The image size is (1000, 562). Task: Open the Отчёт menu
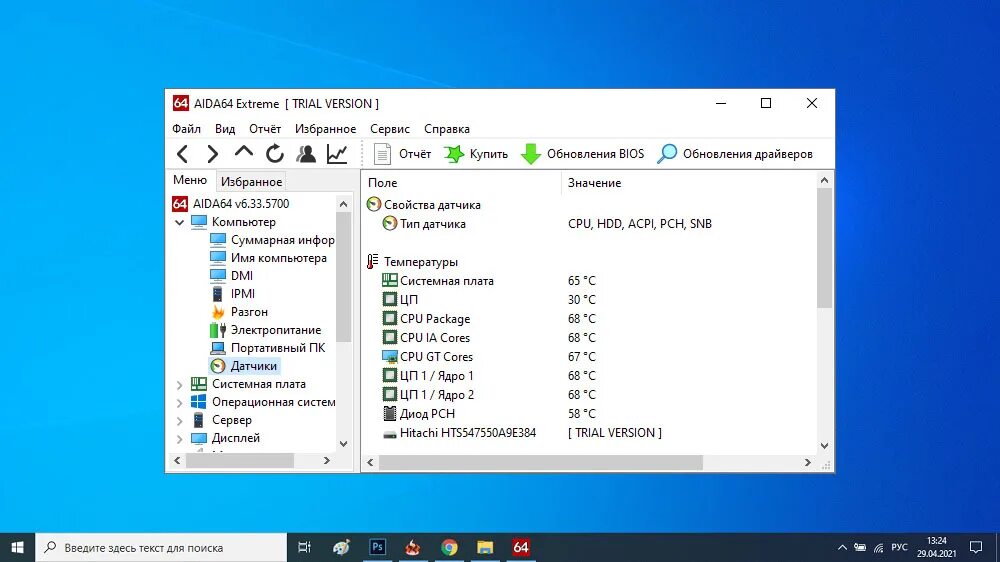[265, 129]
